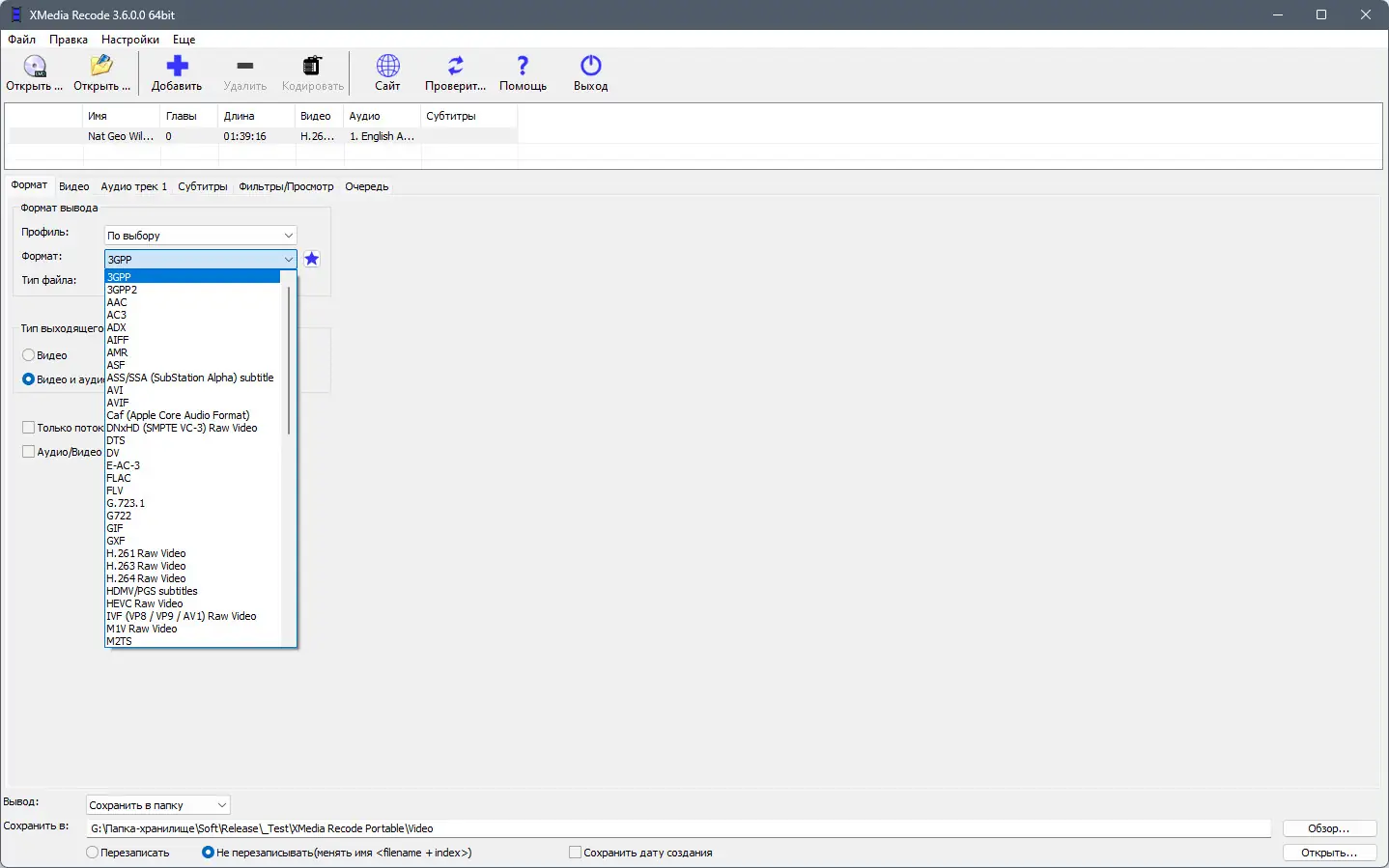
Task: Switch to the Аудио трек 1 tab
Action: point(134,186)
